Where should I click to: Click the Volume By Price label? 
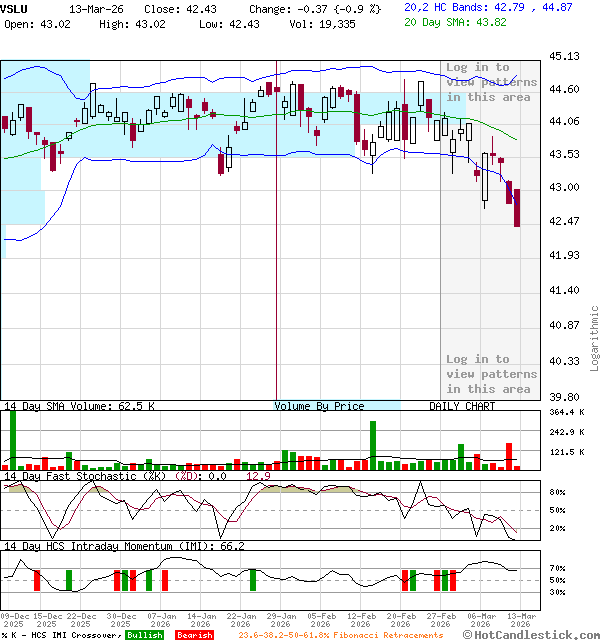(320, 406)
